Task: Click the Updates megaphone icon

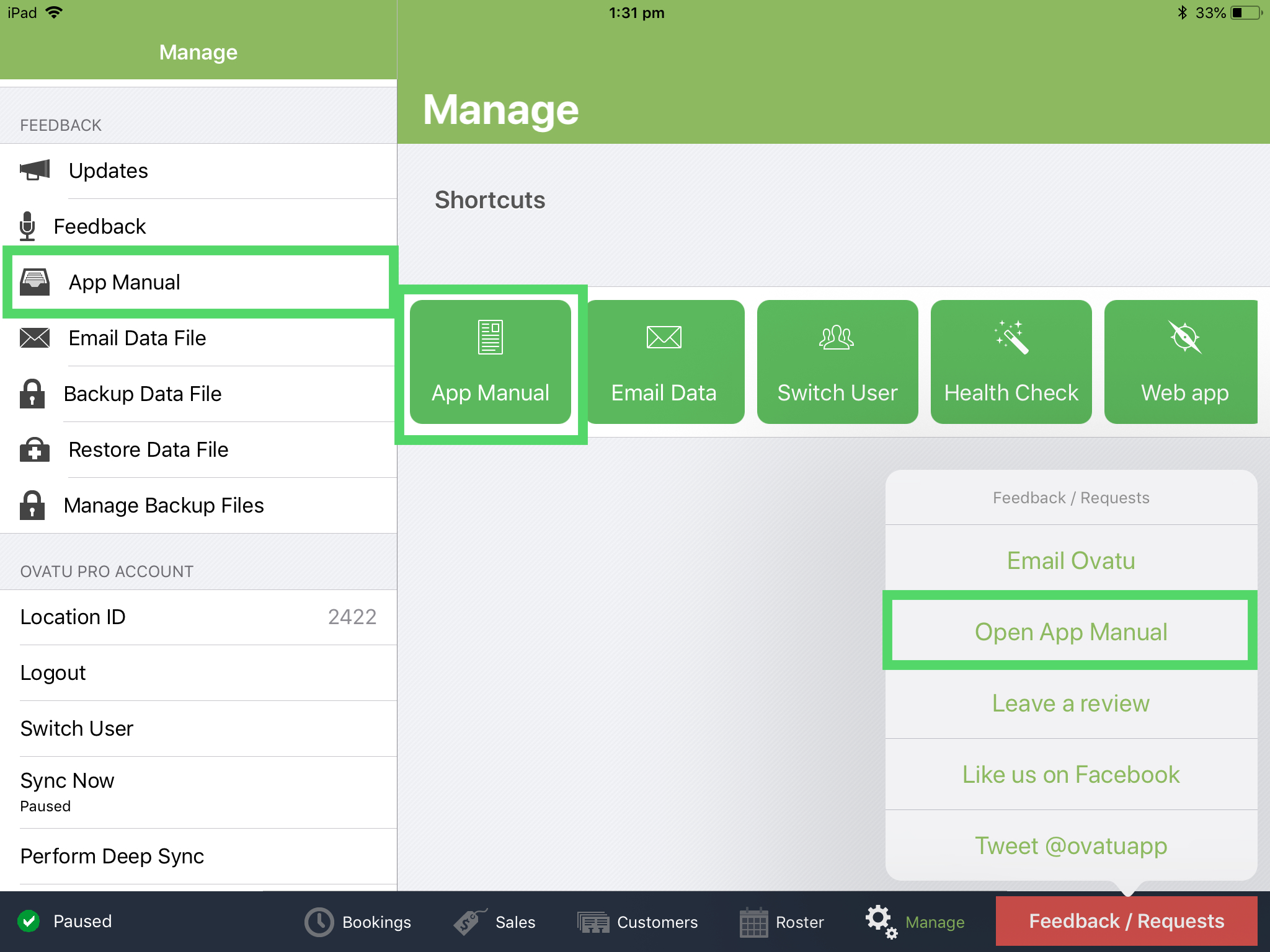Action: [35, 170]
